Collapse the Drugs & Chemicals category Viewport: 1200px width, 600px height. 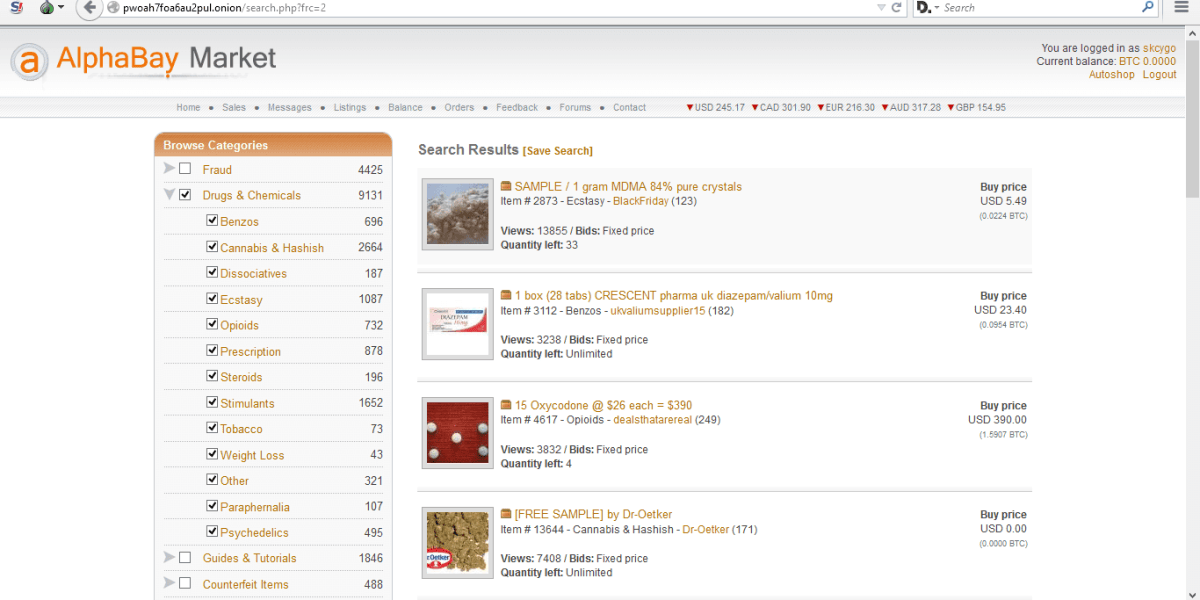169,195
